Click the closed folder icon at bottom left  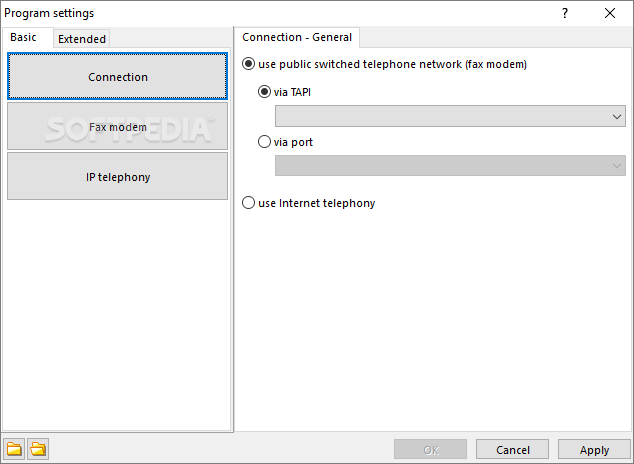pos(14,449)
